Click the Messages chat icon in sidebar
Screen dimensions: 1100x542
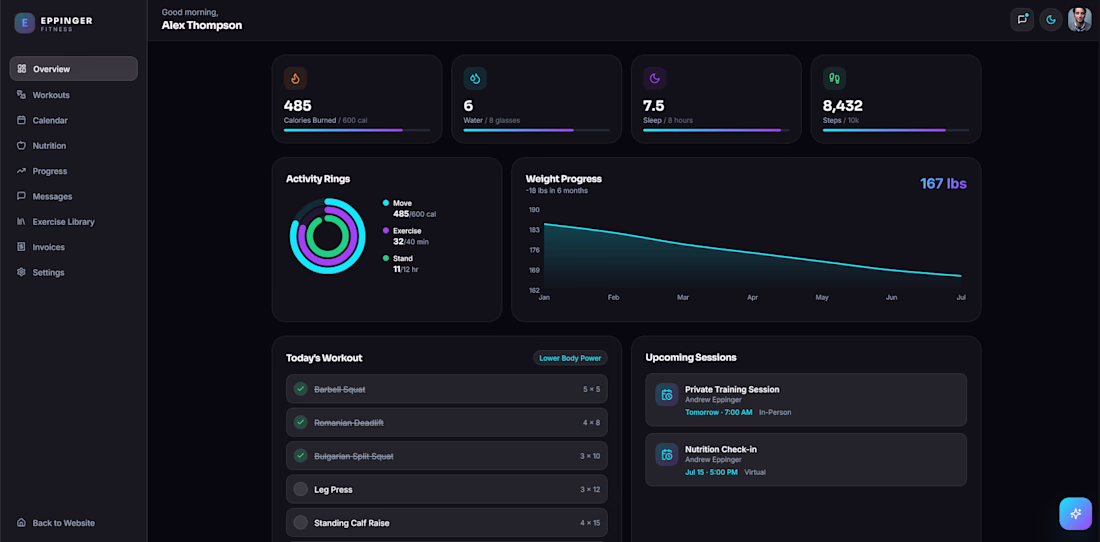tap(22, 196)
